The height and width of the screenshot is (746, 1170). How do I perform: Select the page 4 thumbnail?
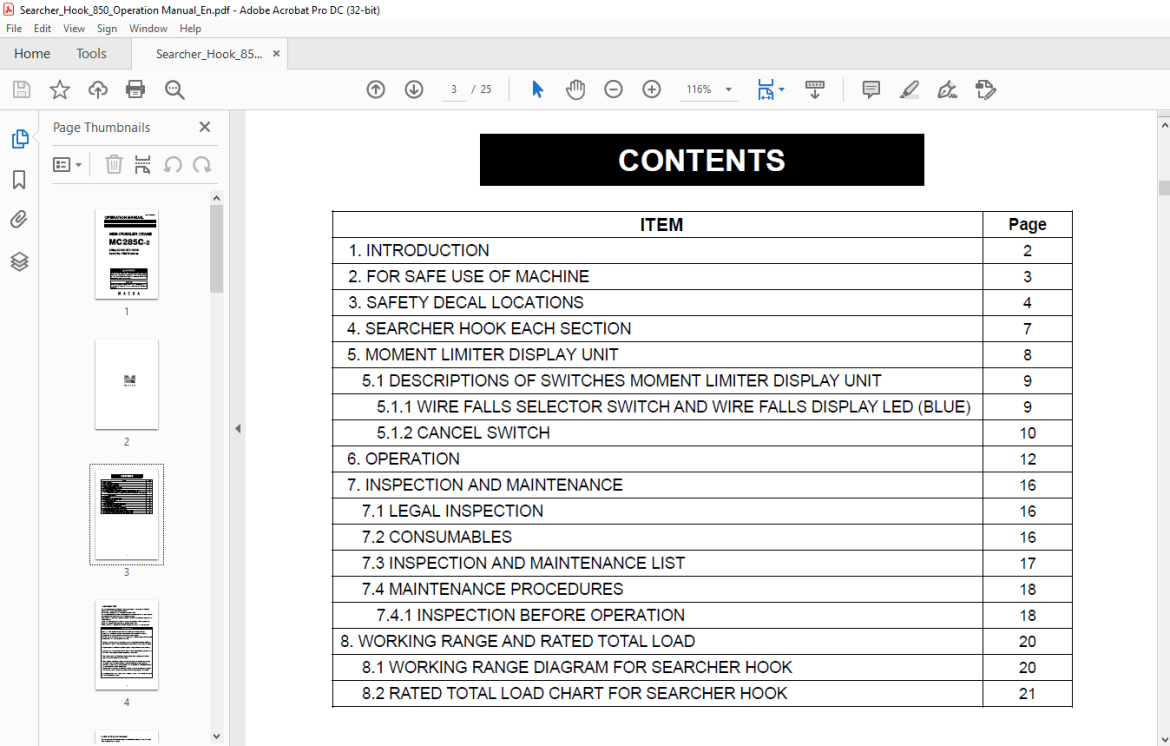[127, 645]
